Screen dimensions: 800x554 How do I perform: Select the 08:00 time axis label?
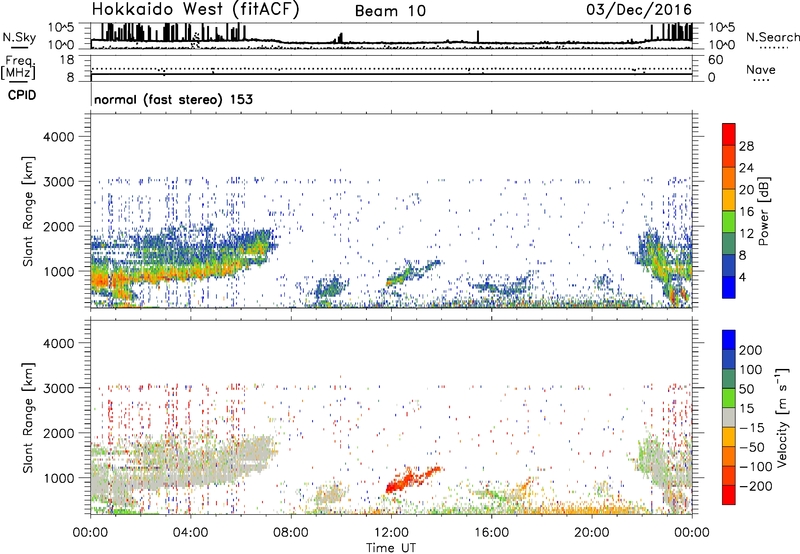pyautogui.click(x=291, y=533)
